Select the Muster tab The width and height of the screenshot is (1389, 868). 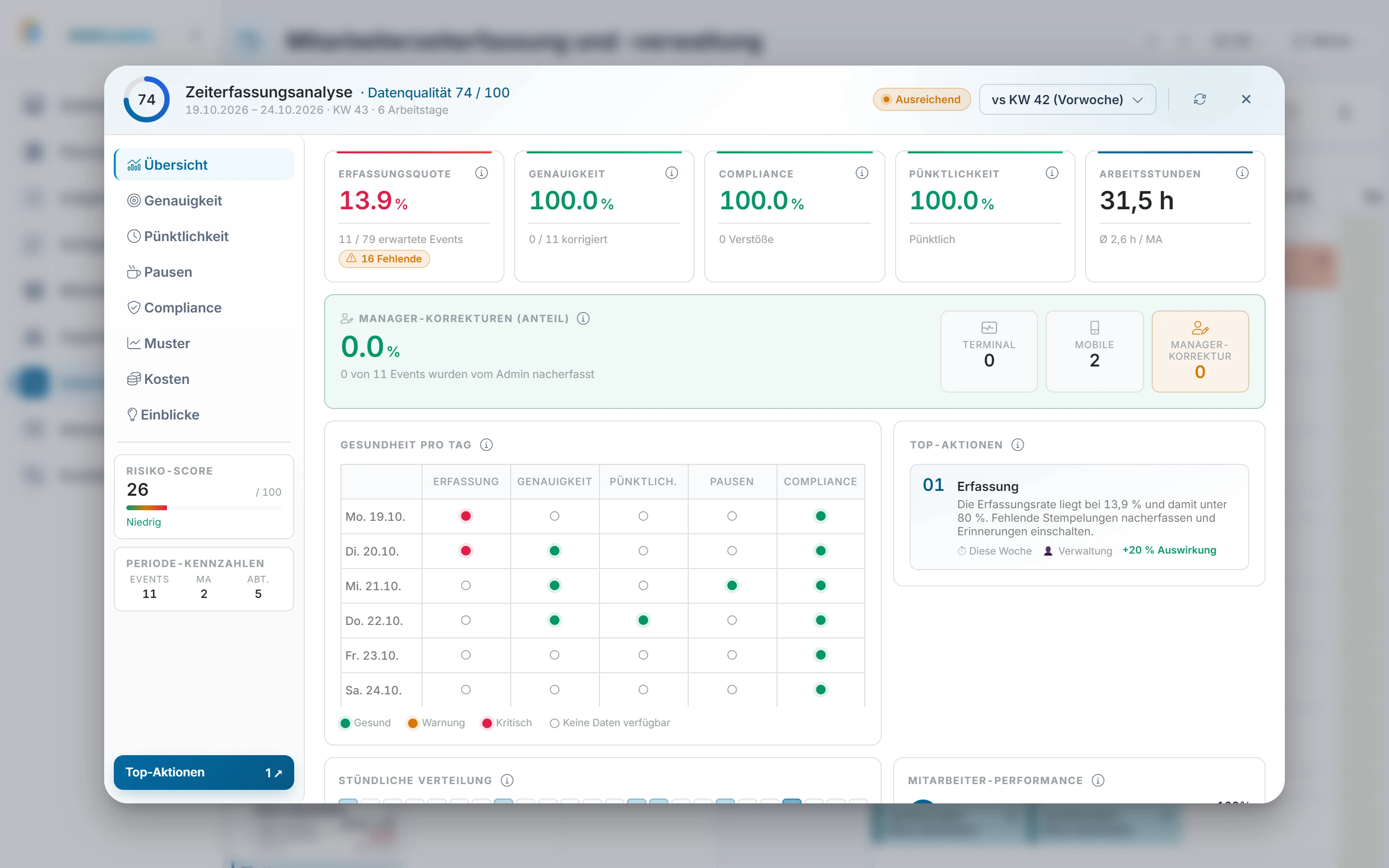pos(204,343)
